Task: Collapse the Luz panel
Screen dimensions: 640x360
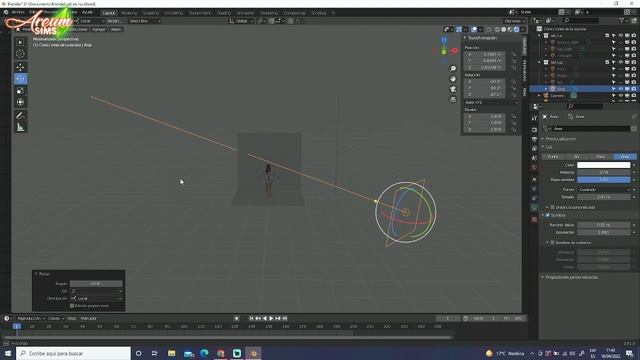Action: 549,147
